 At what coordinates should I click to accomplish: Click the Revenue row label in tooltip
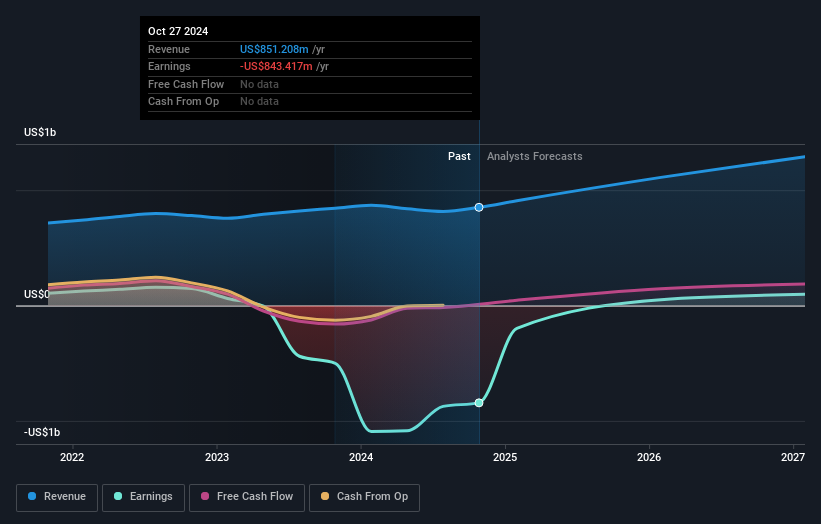[x=169, y=49]
